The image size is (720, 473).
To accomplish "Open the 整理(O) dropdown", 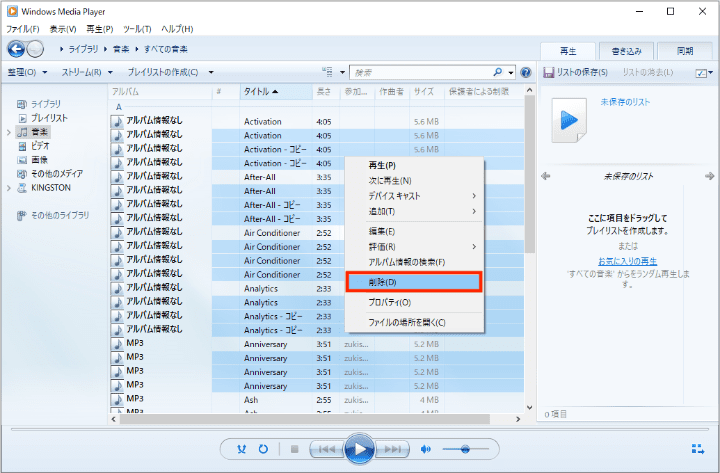I will [x=27, y=72].
